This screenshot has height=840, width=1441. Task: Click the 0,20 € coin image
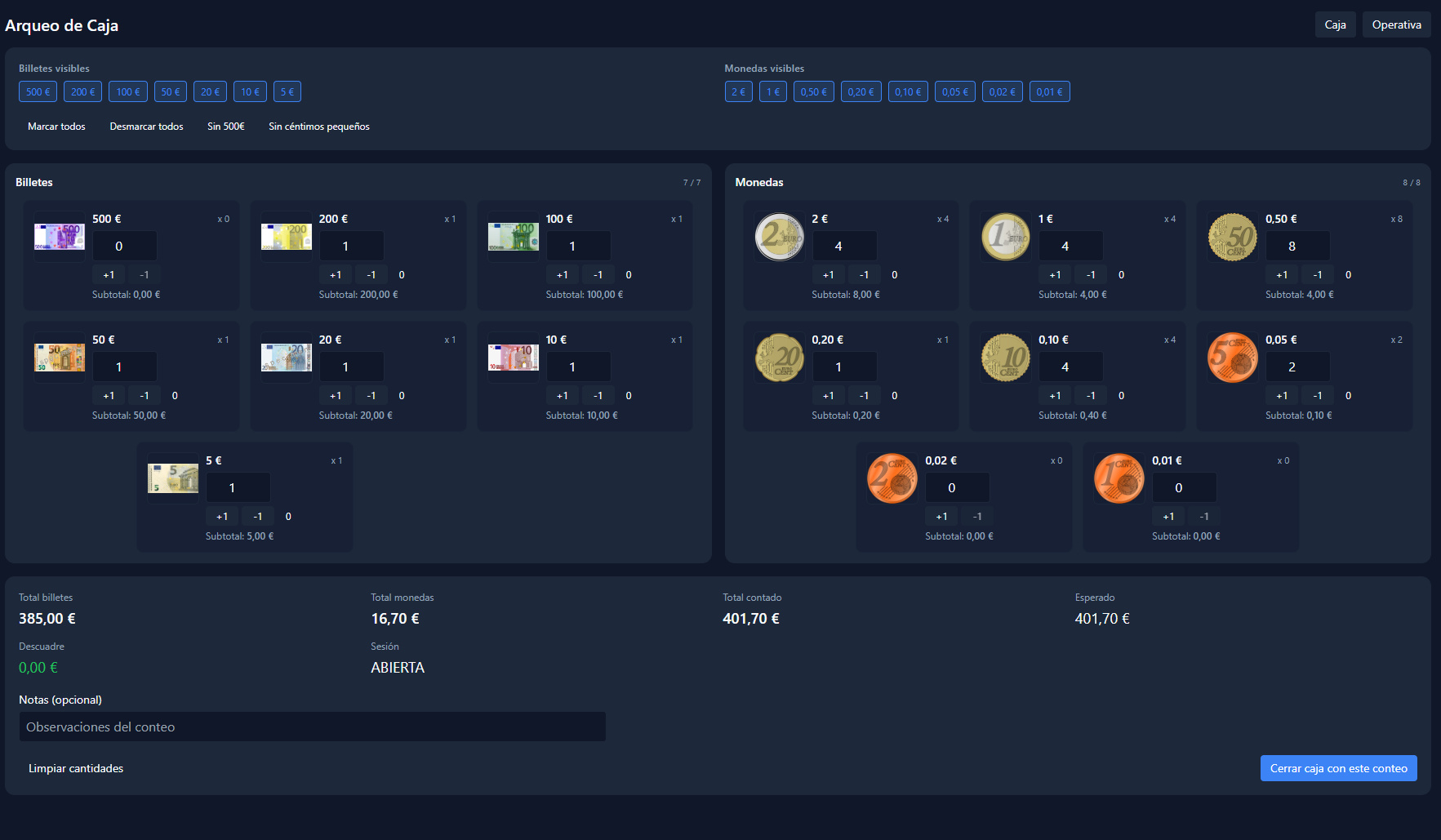pyautogui.click(x=779, y=358)
